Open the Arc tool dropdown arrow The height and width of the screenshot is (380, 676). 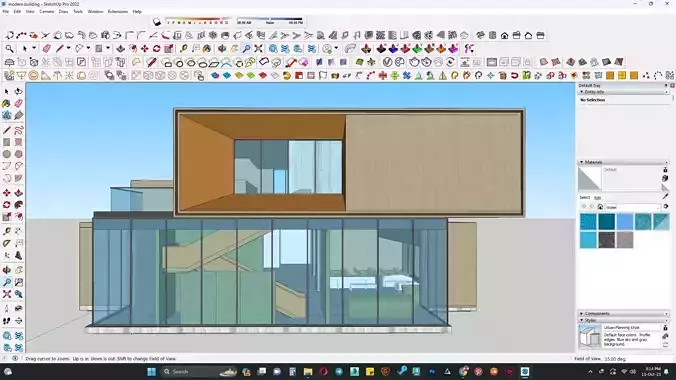(88, 48)
